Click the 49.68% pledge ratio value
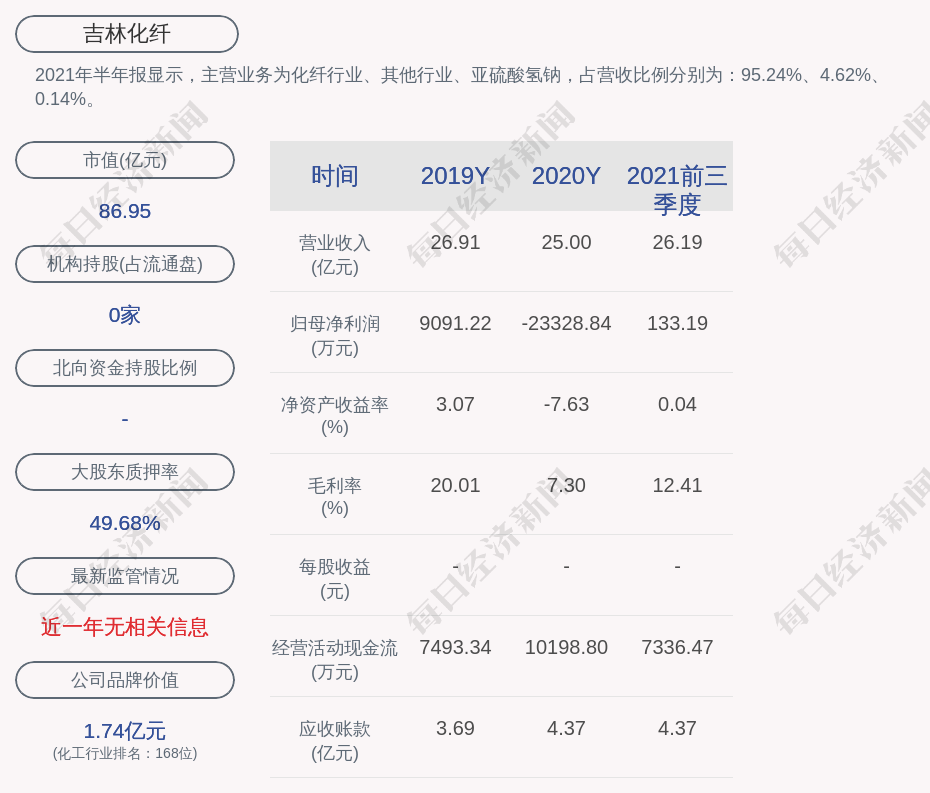The image size is (930, 793). coord(125,523)
